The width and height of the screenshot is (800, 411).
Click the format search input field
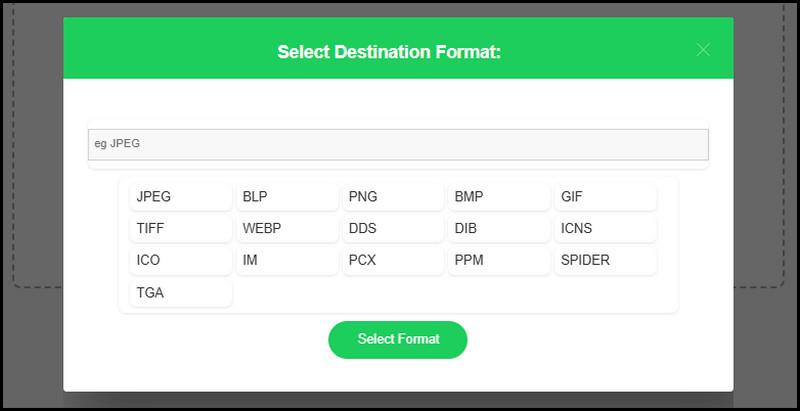click(398, 144)
